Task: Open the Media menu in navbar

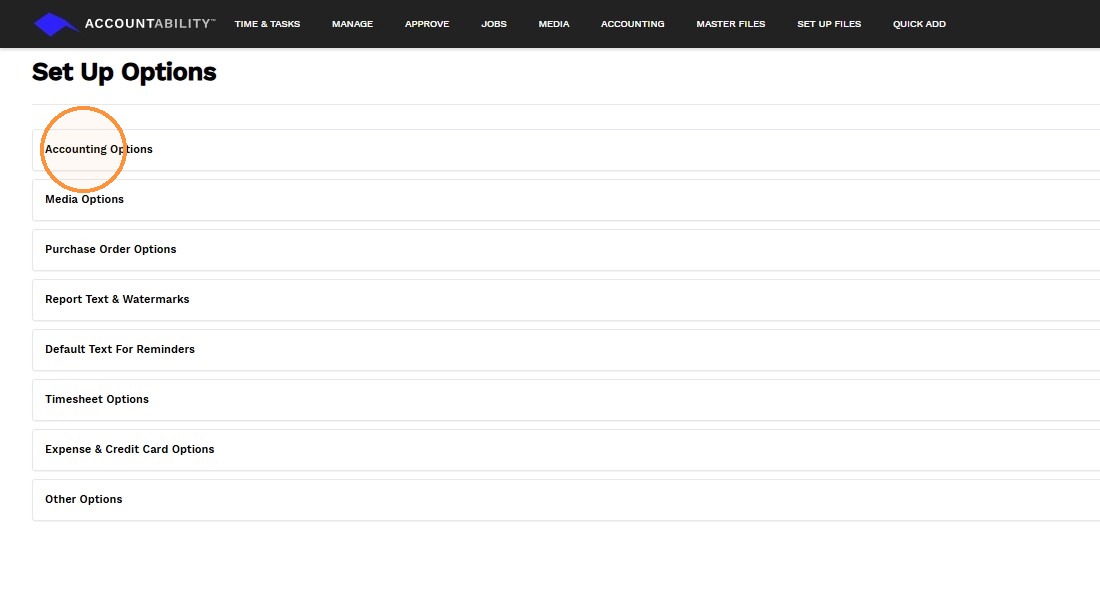Action: tap(554, 24)
